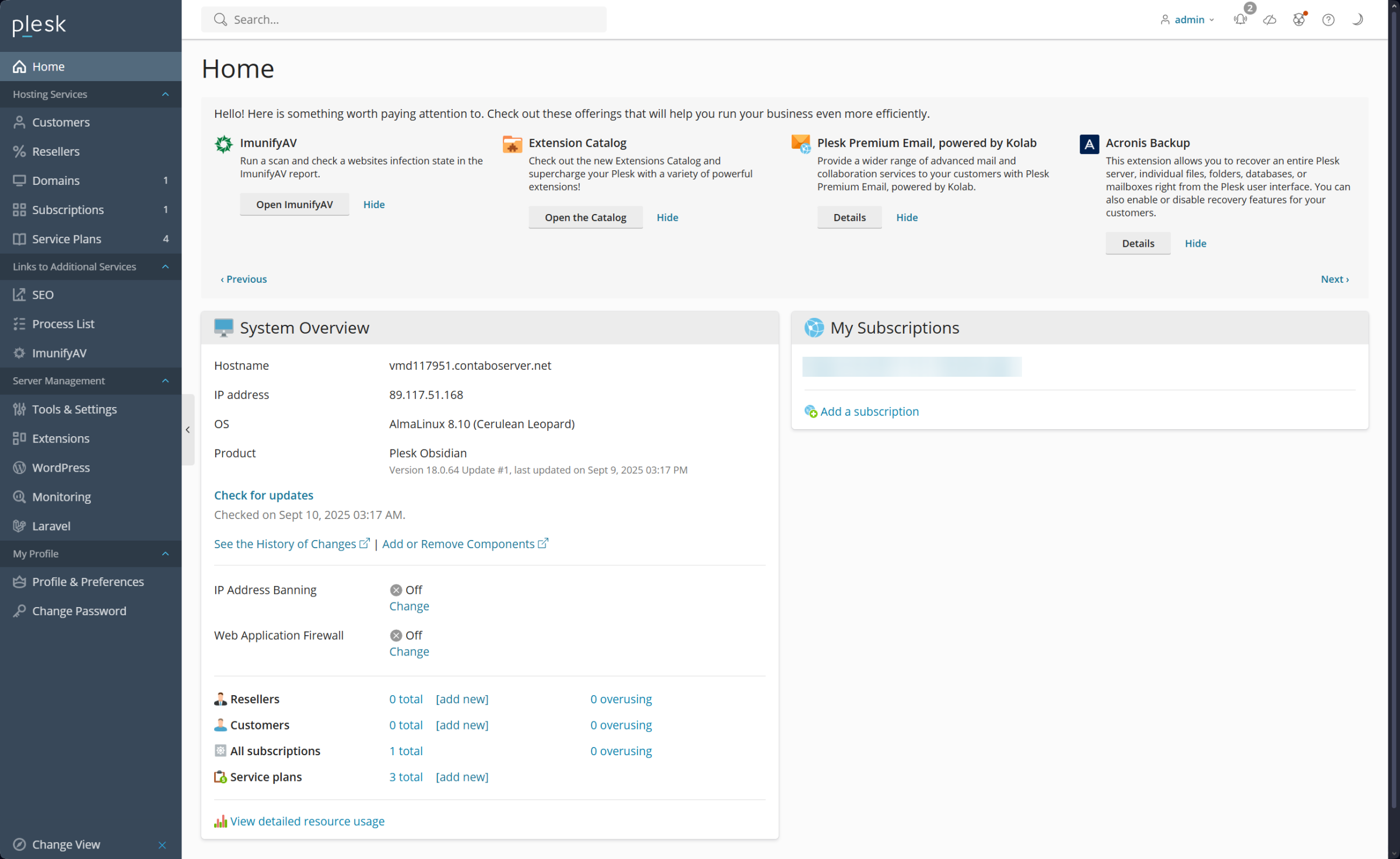This screenshot has height=859, width=1400.
Task: Click the search magnifier icon
Action: pyautogui.click(x=220, y=19)
